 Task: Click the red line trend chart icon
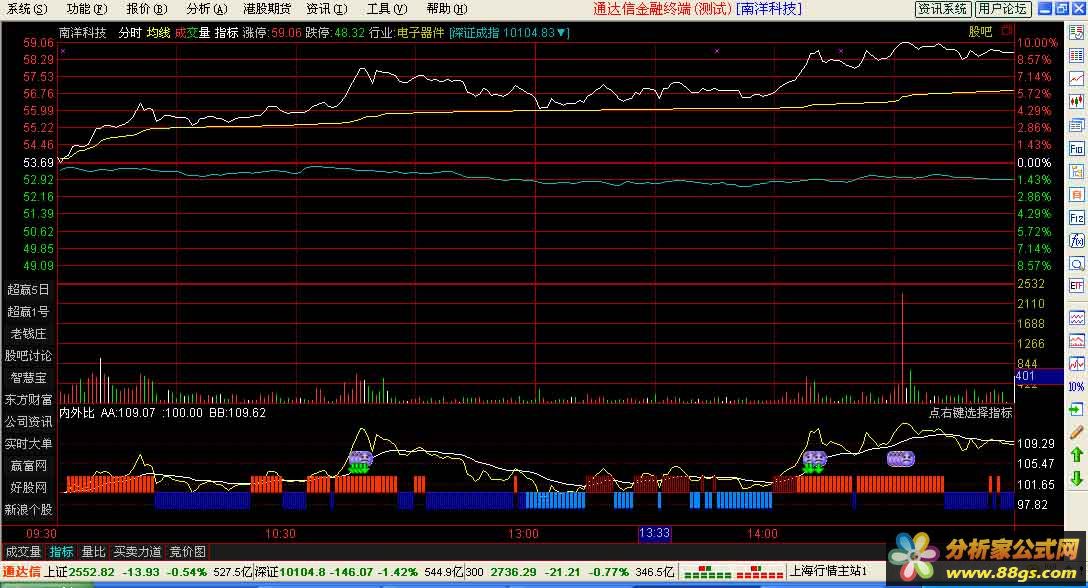pyautogui.click(x=1076, y=78)
